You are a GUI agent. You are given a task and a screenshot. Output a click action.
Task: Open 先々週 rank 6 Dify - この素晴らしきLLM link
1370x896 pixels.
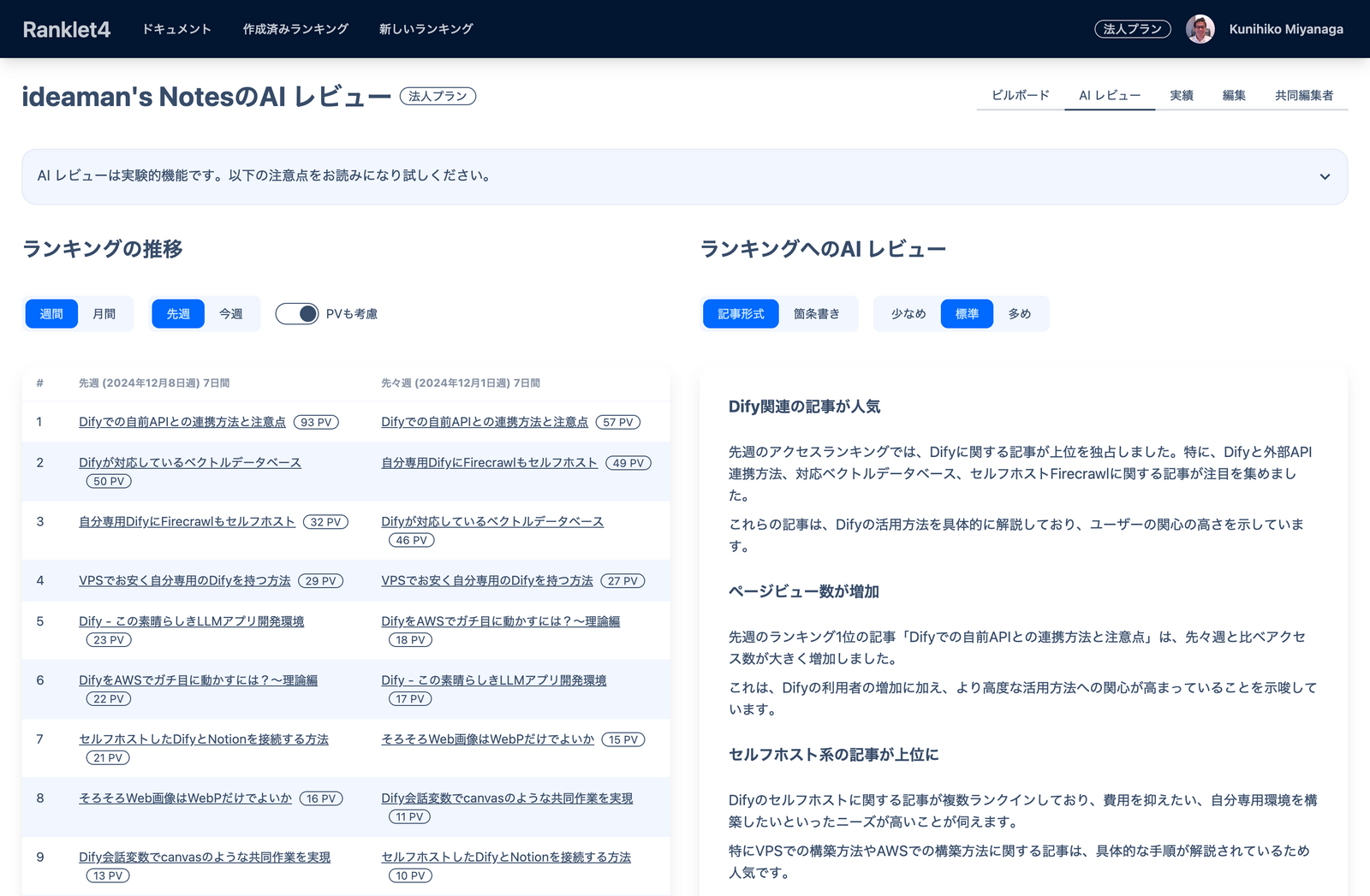click(x=494, y=680)
